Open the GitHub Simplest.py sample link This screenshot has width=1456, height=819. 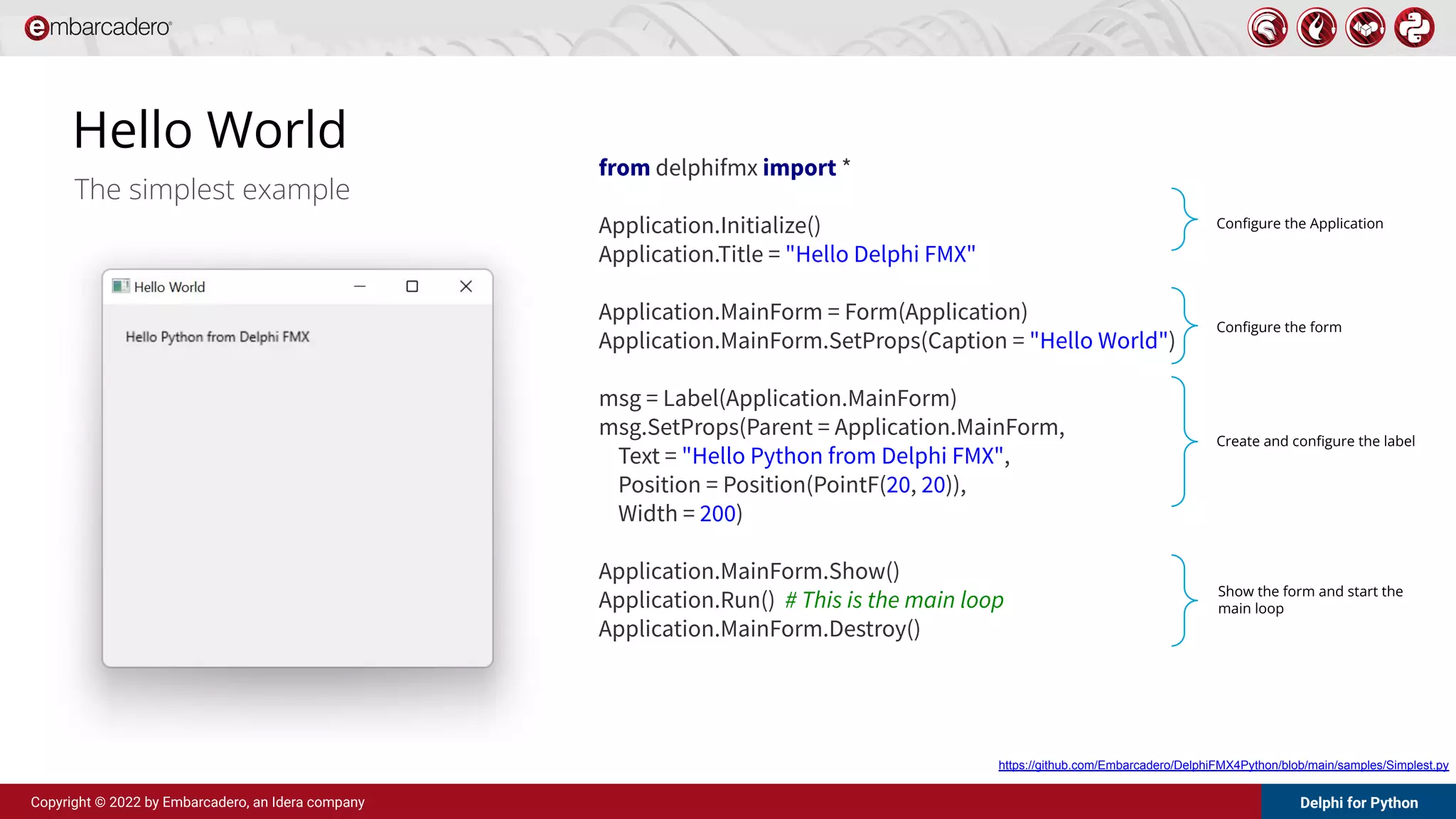click(1223, 765)
